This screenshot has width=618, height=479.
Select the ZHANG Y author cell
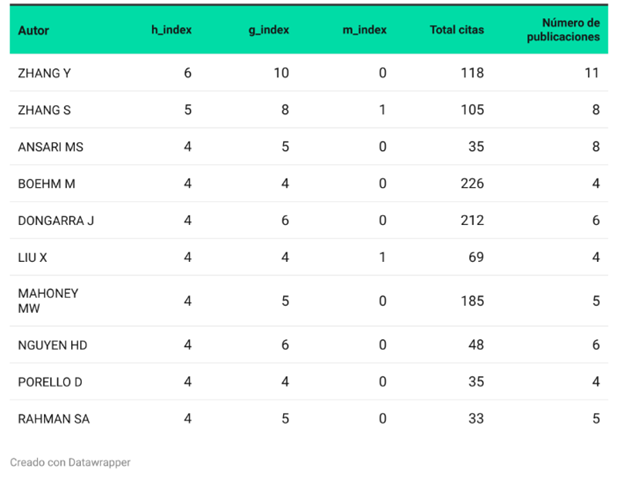click(45, 73)
